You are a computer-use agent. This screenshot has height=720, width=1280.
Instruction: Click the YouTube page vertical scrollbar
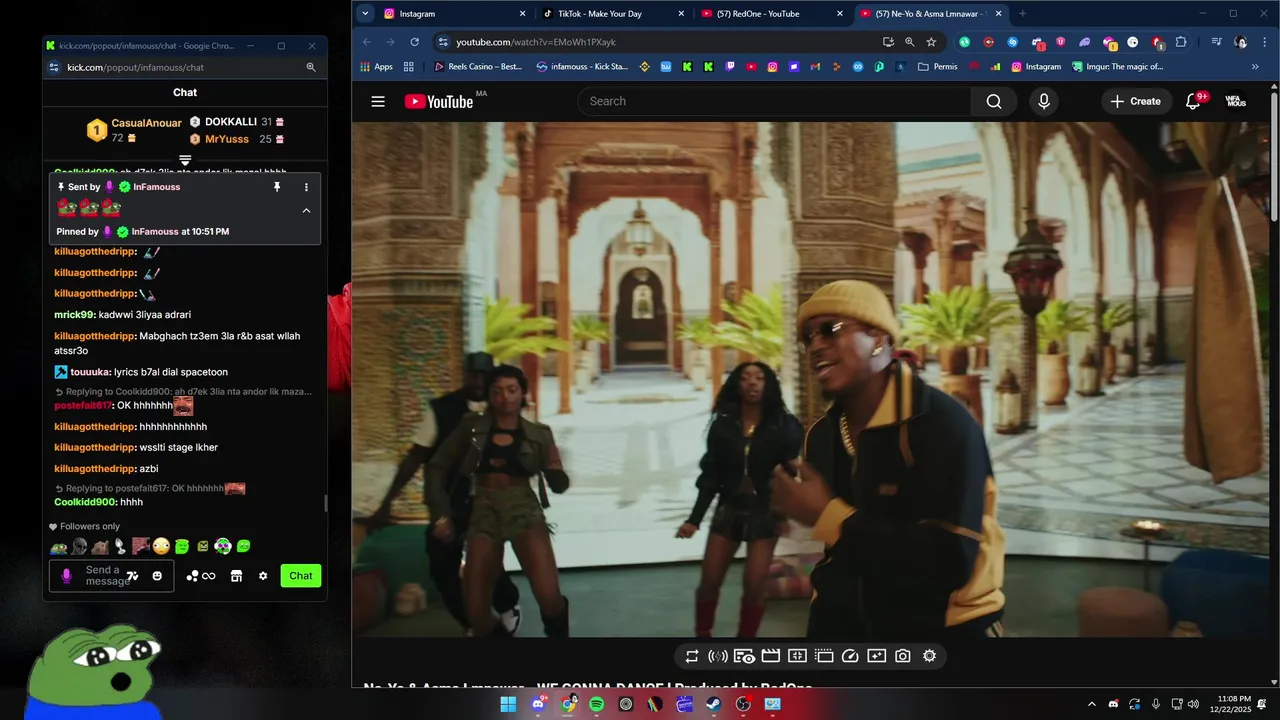point(1274,155)
